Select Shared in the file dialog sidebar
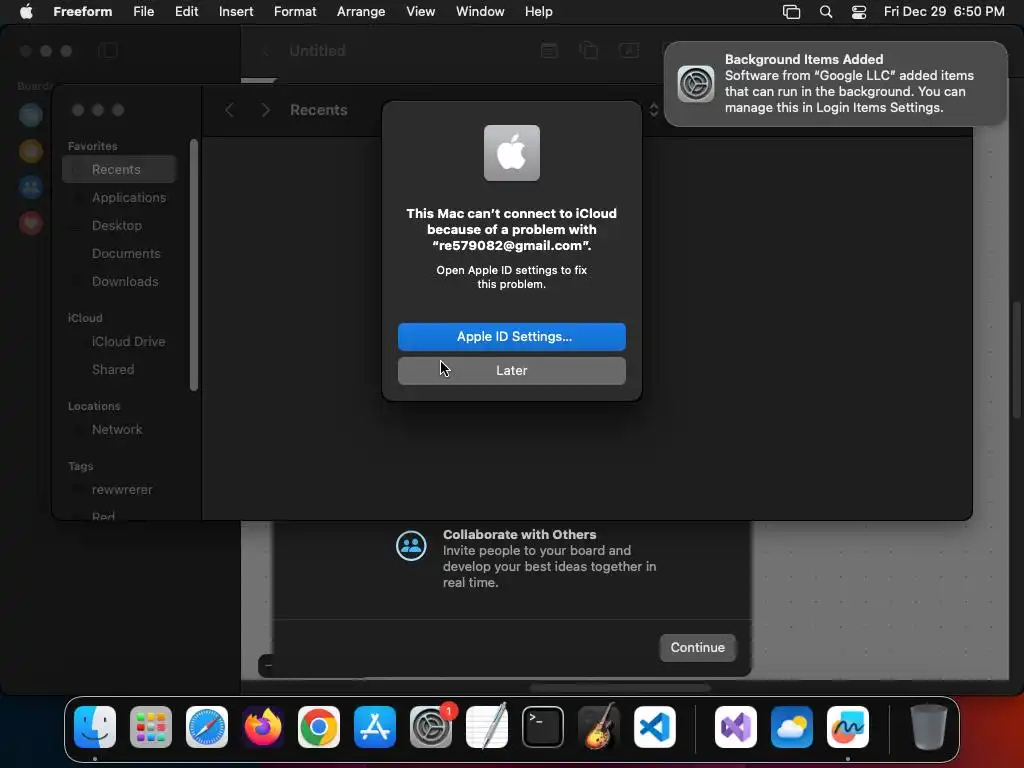 (x=120, y=370)
